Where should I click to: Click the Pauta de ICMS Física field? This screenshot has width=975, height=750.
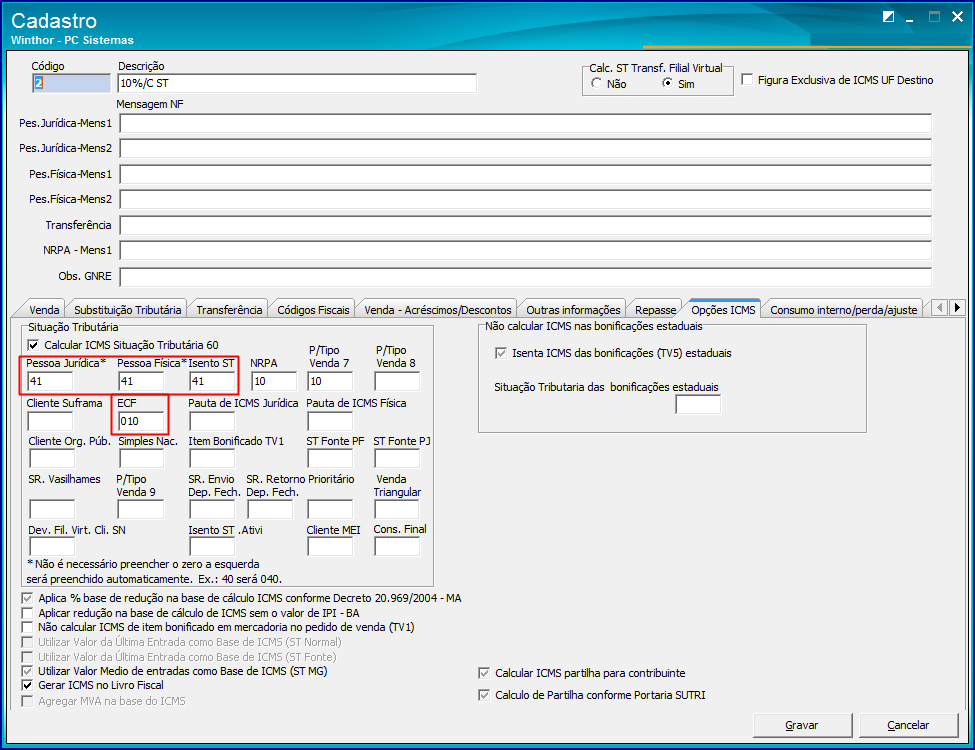click(x=330, y=421)
